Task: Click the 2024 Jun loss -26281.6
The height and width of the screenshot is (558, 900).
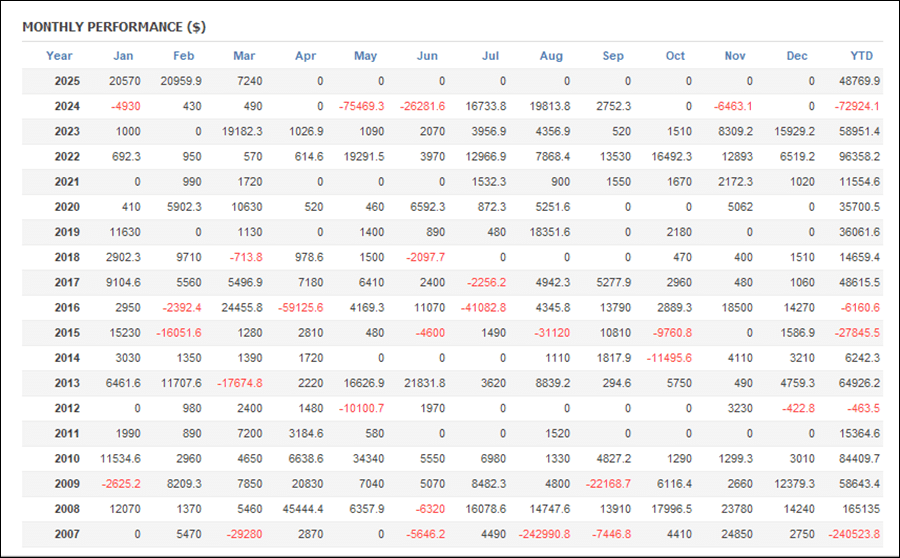Action: coord(422,106)
